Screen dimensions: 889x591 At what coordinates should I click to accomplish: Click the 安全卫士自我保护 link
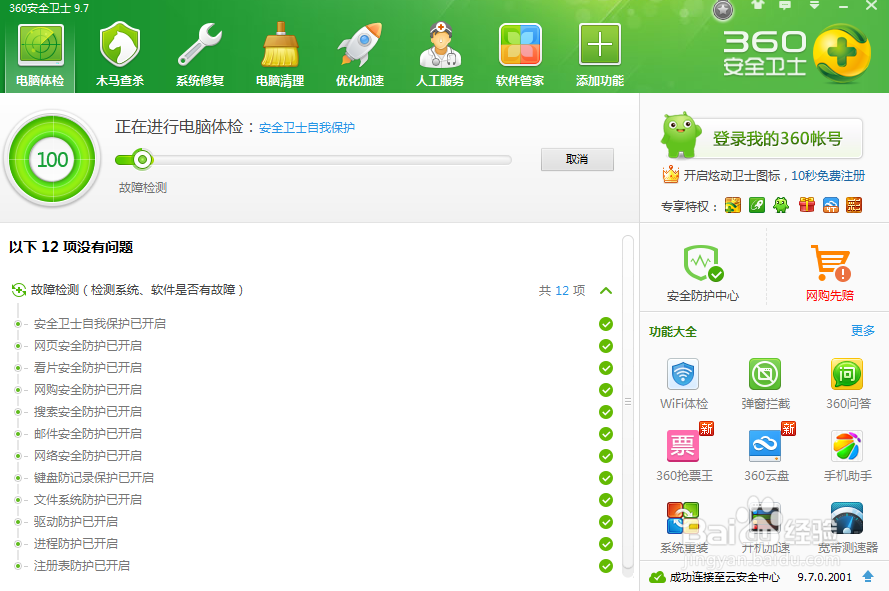(307, 128)
